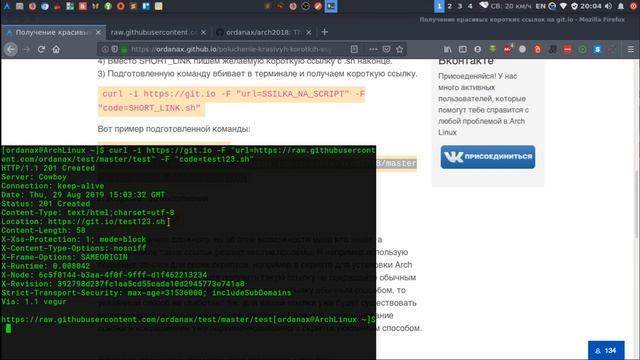Open the Firefox home page button
Viewport: 640px width, 360px height.
(56, 49)
